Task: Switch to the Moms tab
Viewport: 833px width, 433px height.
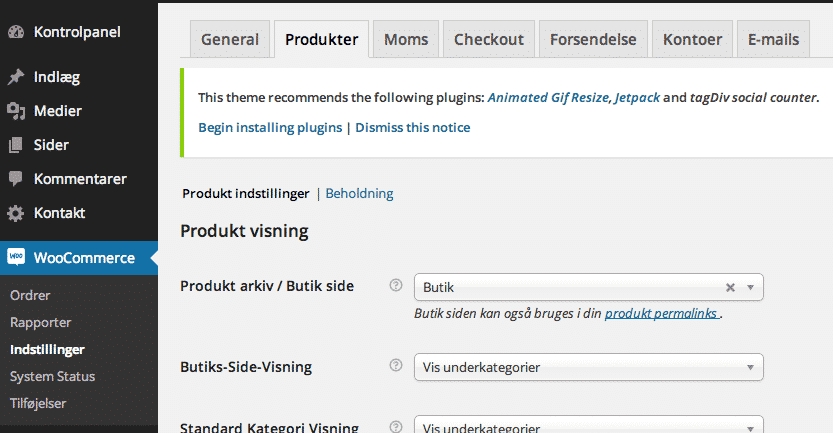Action: coord(406,40)
